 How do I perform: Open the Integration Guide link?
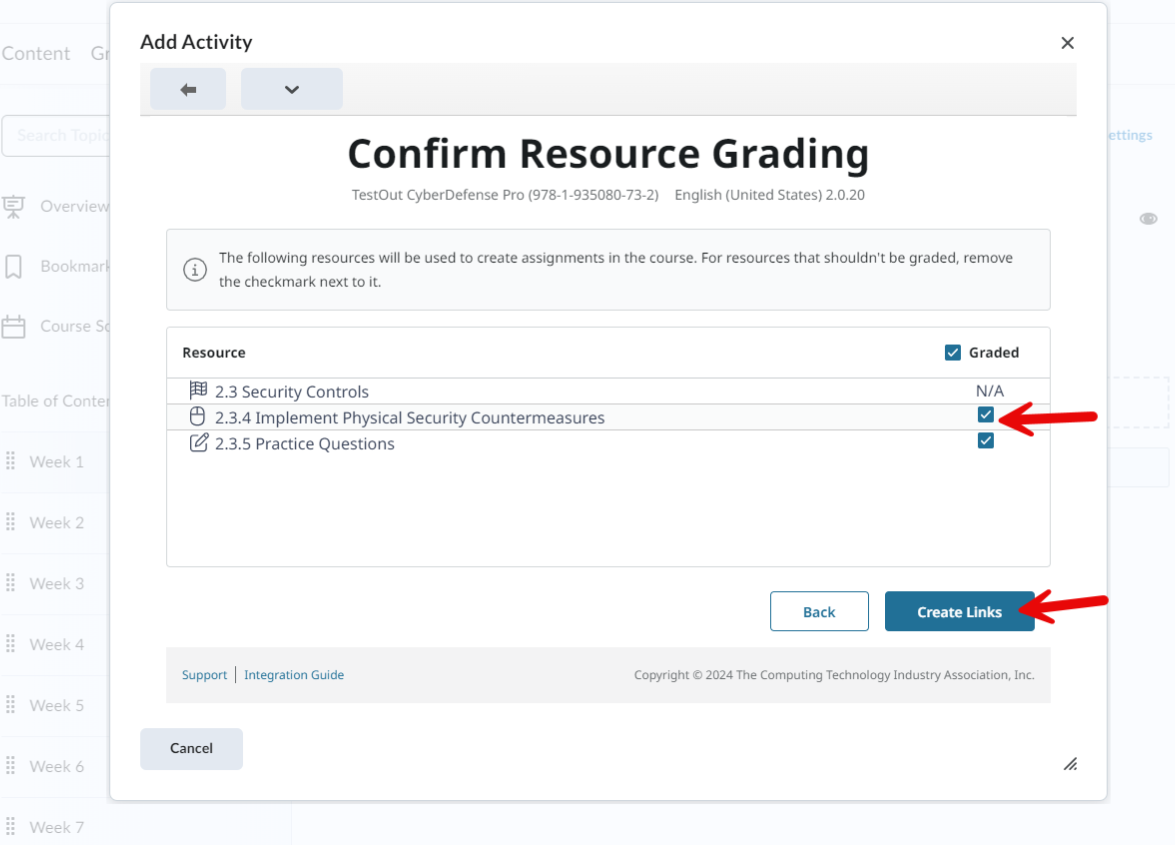pos(294,675)
